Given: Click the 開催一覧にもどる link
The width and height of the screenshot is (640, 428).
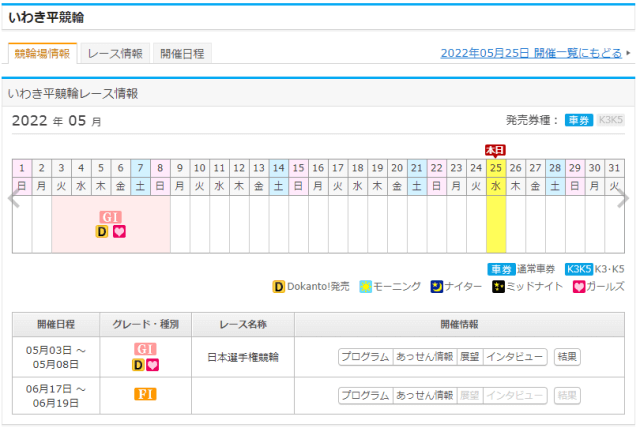Looking at the screenshot, I should point(531,53).
